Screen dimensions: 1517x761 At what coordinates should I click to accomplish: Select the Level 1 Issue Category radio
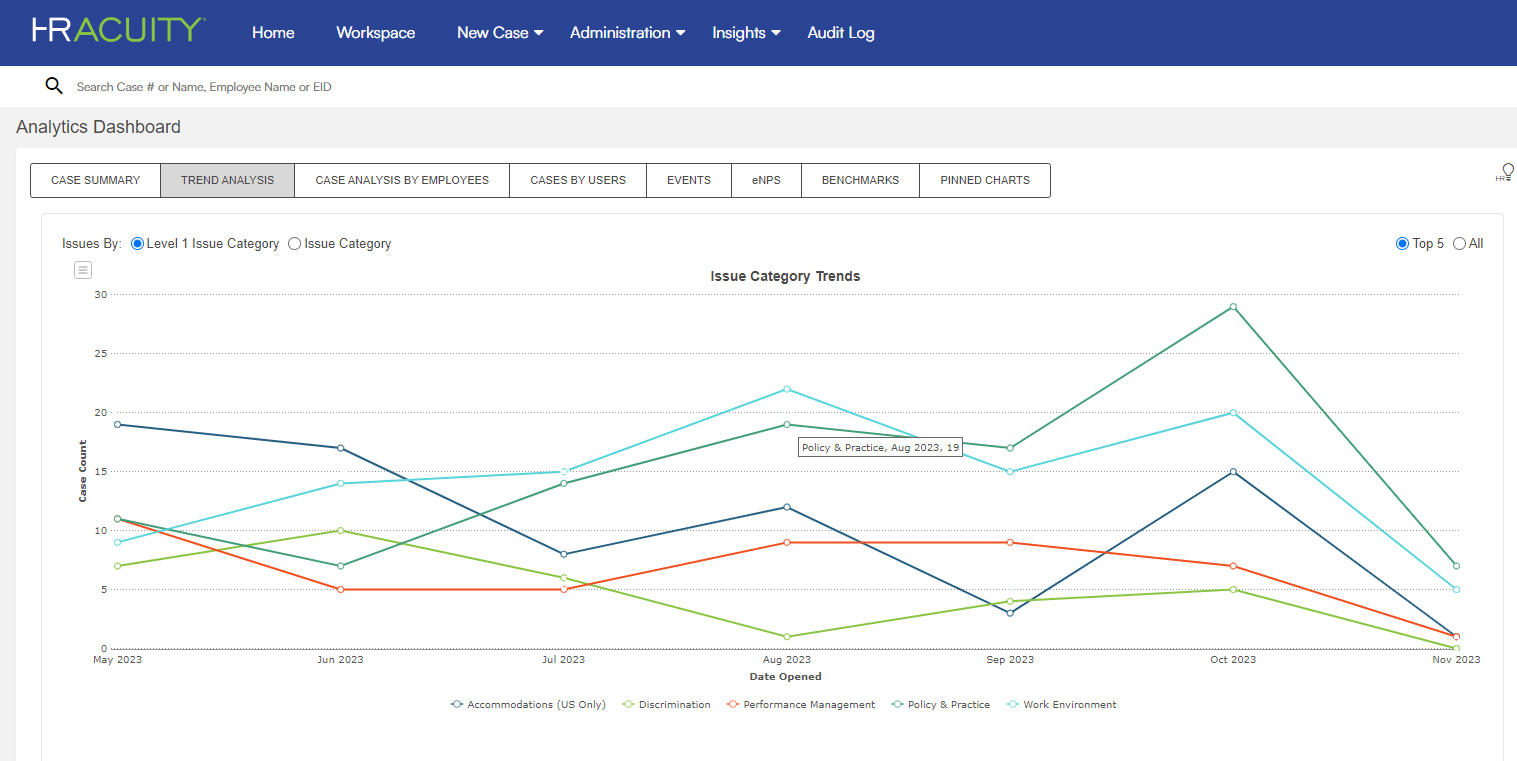(x=136, y=243)
